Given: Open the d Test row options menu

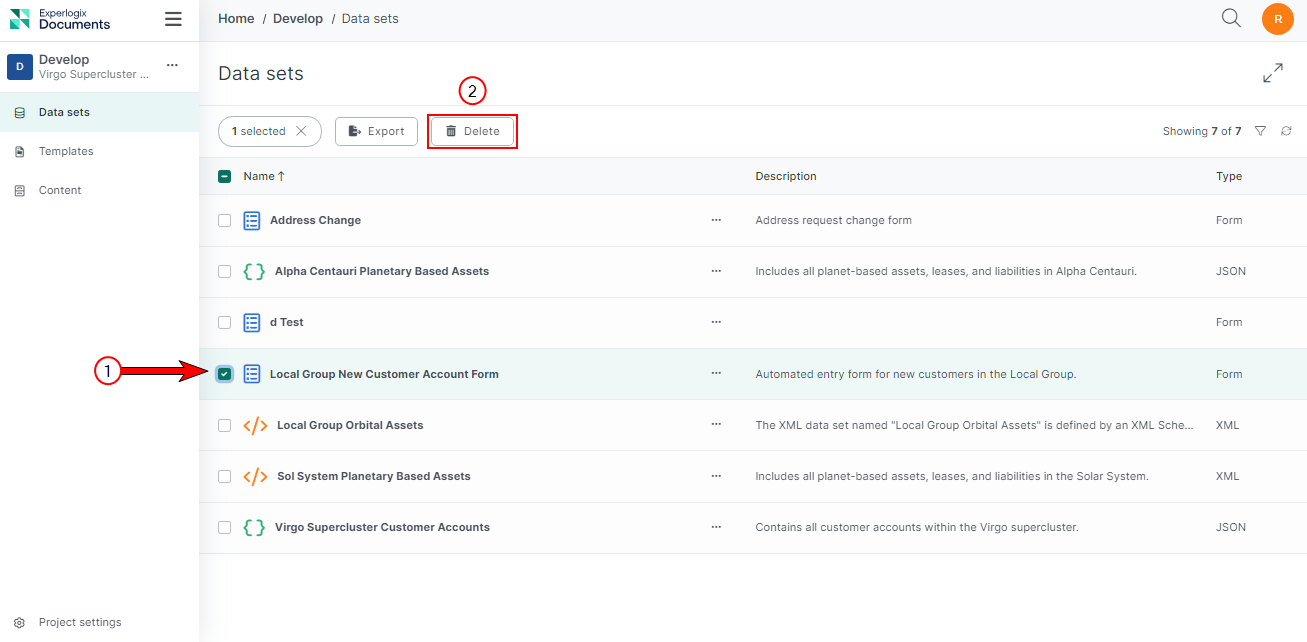Looking at the screenshot, I should click(x=716, y=322).
